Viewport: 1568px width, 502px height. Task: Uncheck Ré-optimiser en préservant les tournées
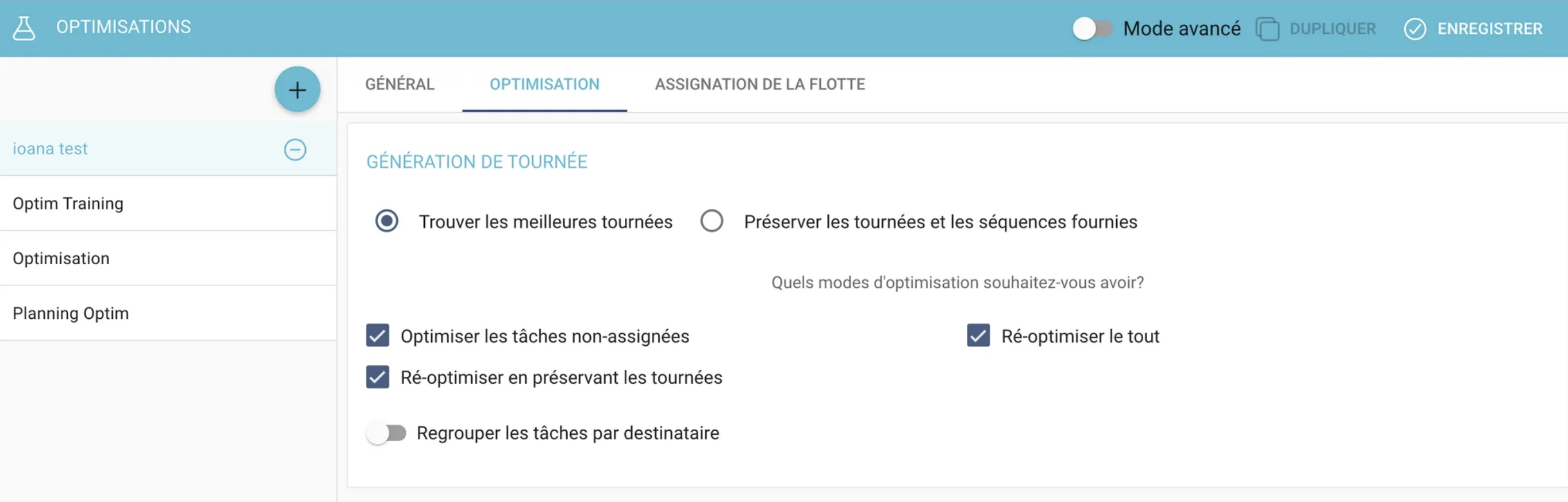click(x=378, y=377)
